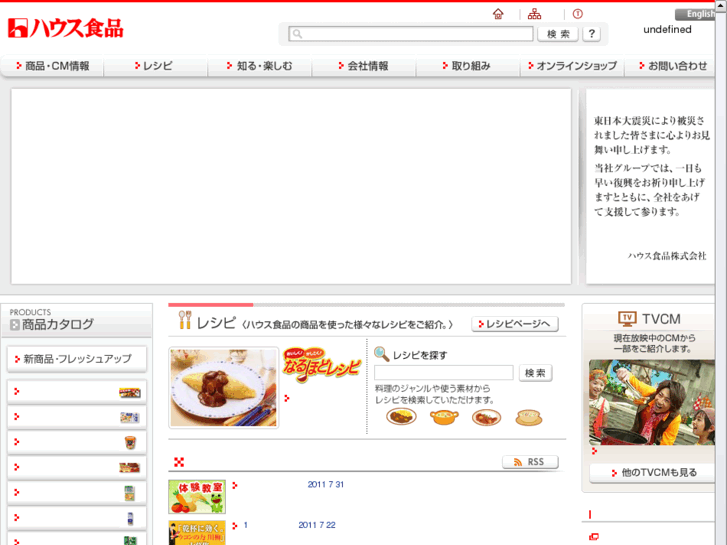Focus the header search text field
Screen dimensions: 727x545
pos(411,34)
